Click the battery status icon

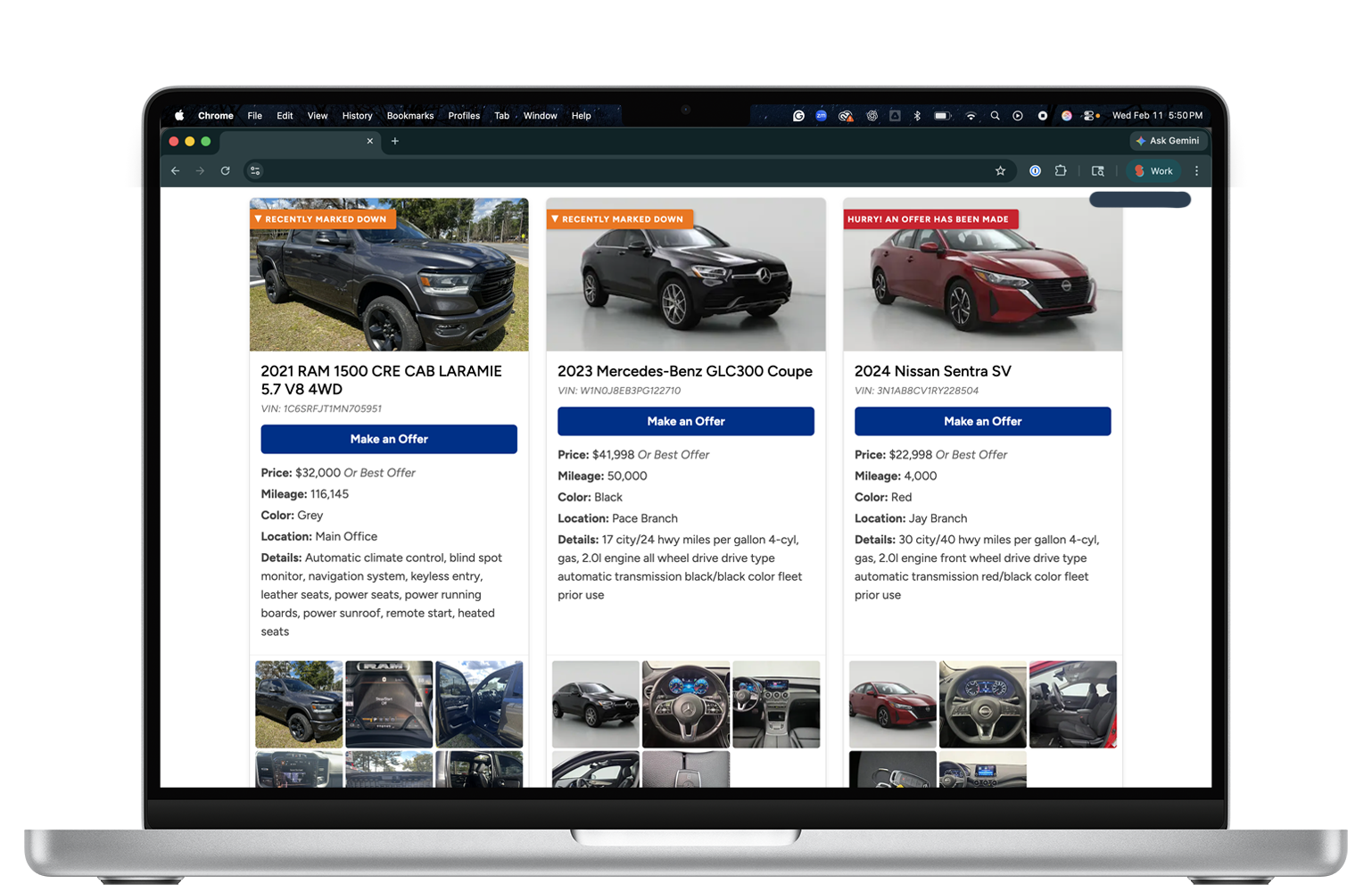click(x=943, y=116)
